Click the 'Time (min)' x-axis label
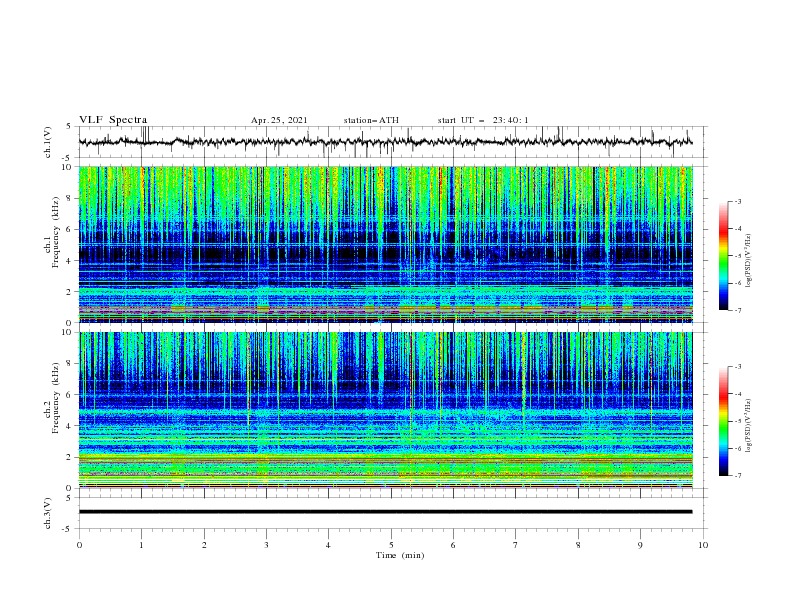Image resolution: width=792 pixels, height=612 pixels. click(400, 555)
